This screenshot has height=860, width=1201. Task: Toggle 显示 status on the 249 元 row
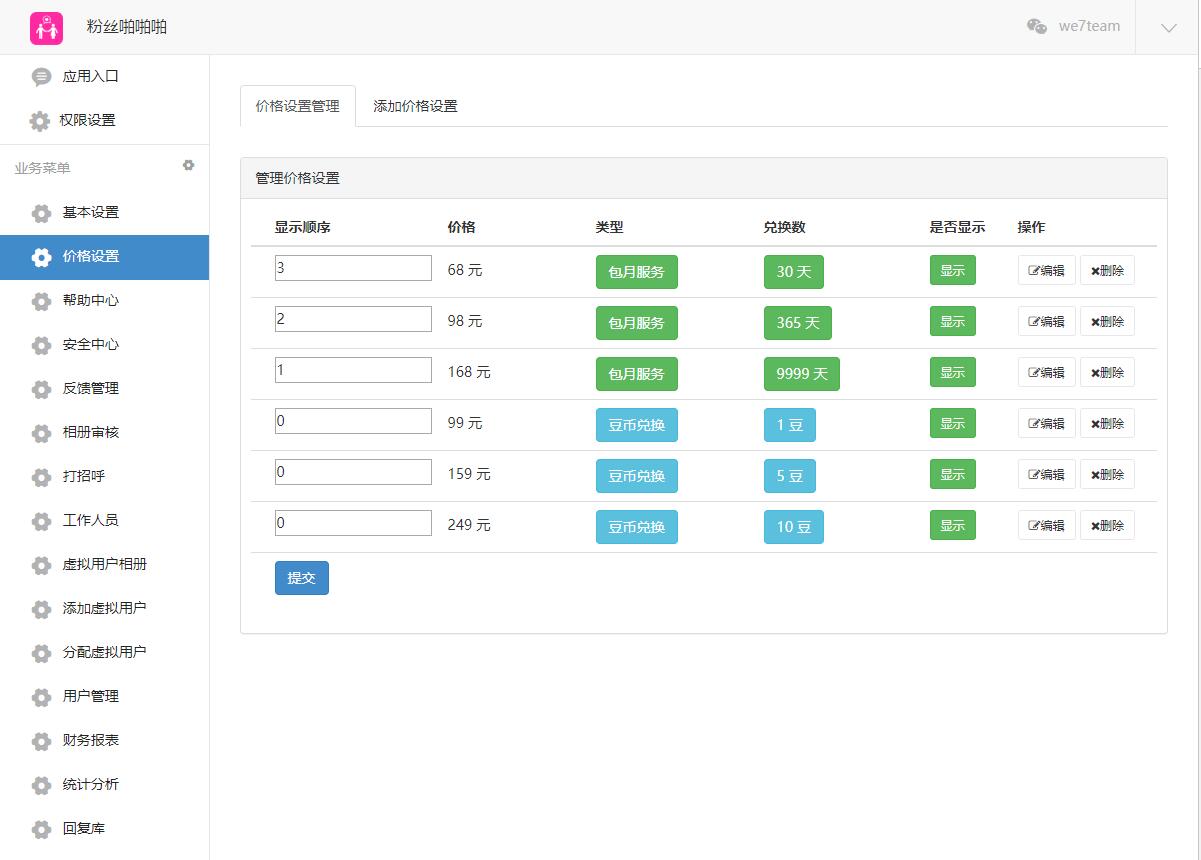coord(952,526)
